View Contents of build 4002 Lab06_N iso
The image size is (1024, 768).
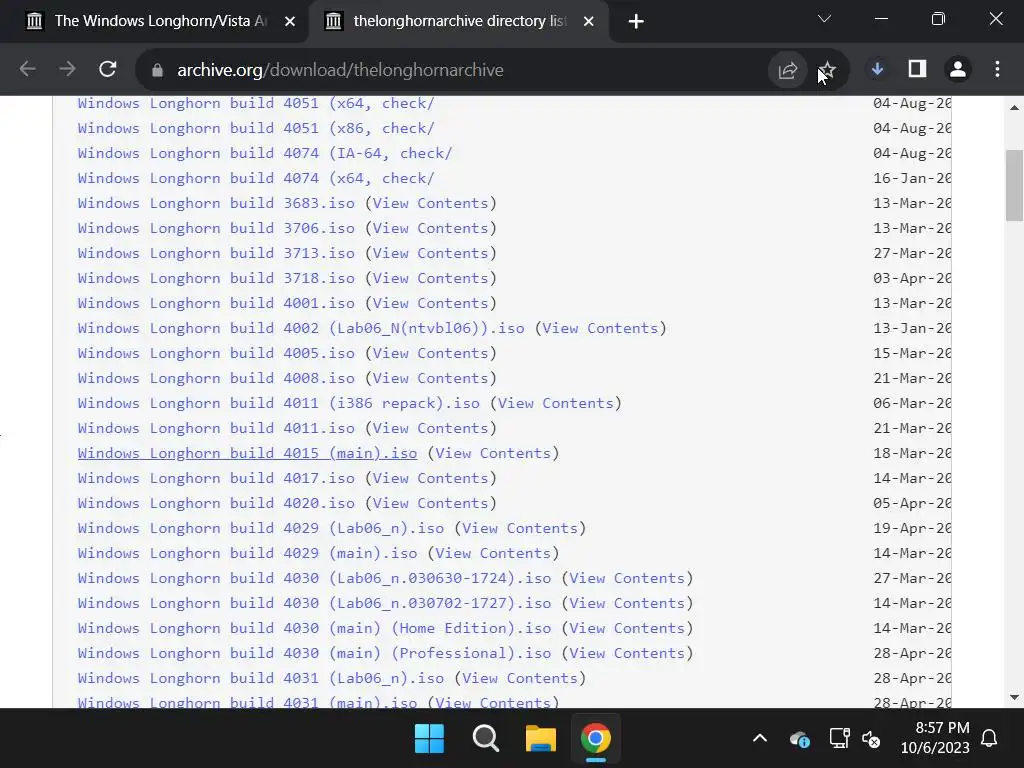click(600, 328)
